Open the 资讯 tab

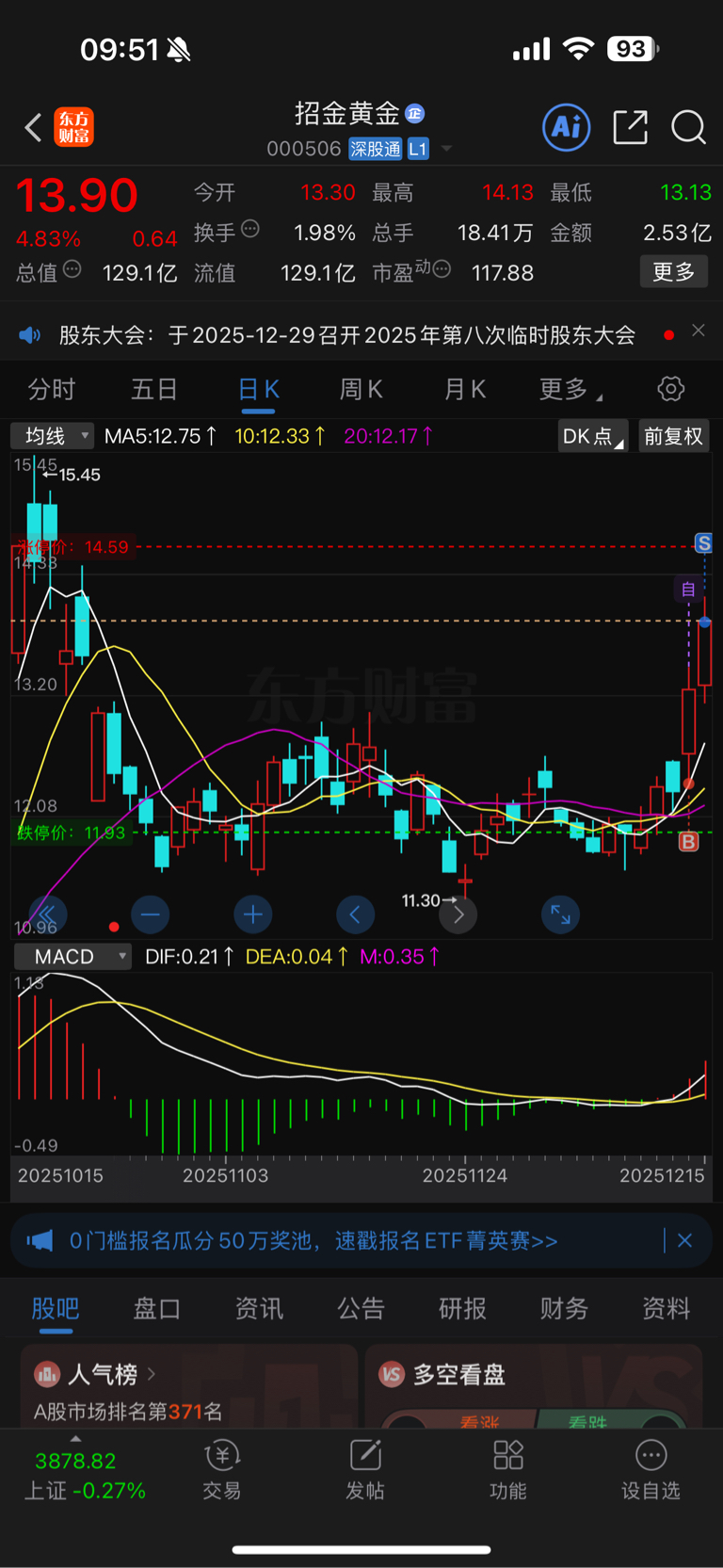[x=259, y=1308]
